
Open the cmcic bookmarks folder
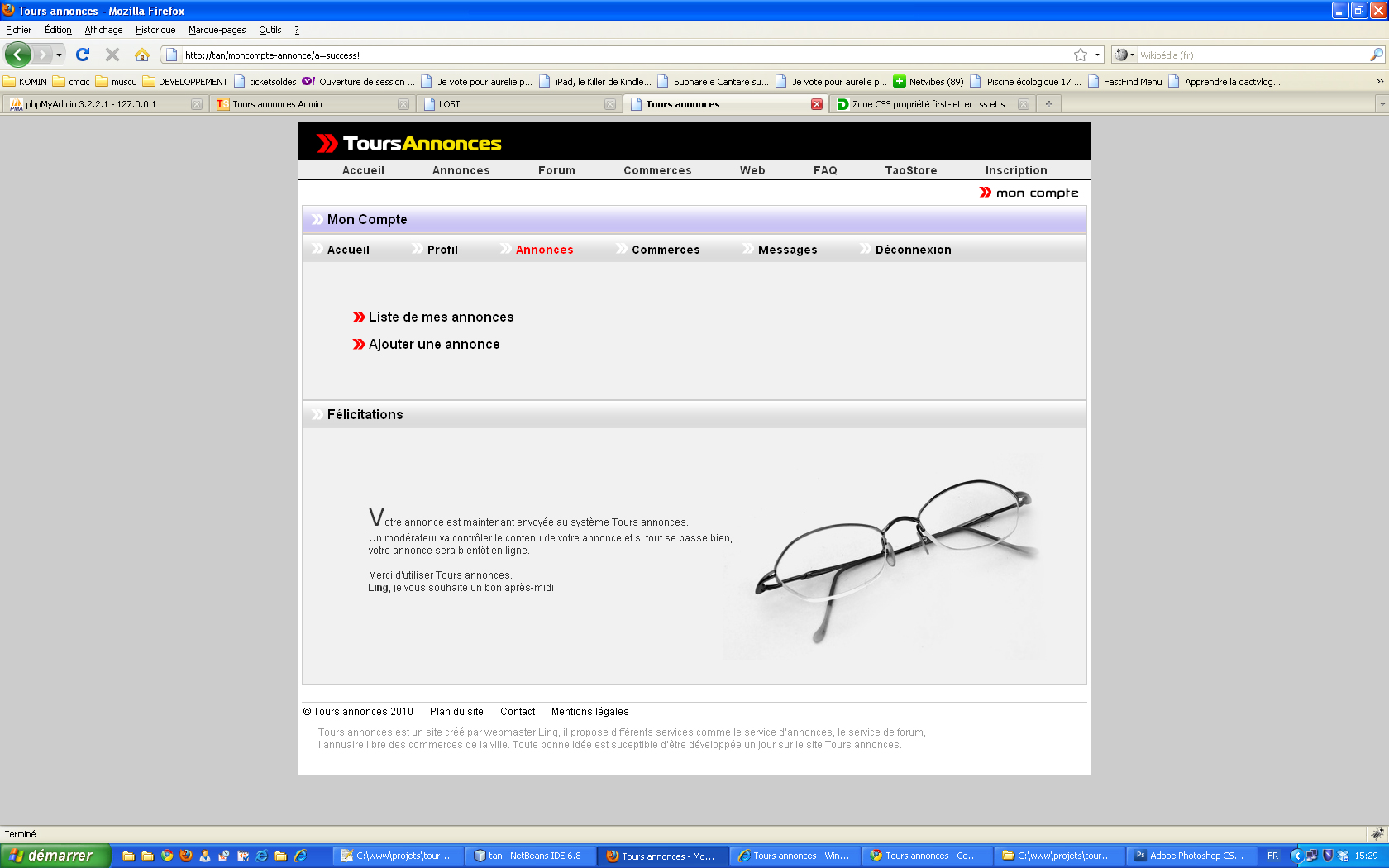click(71, 82)
